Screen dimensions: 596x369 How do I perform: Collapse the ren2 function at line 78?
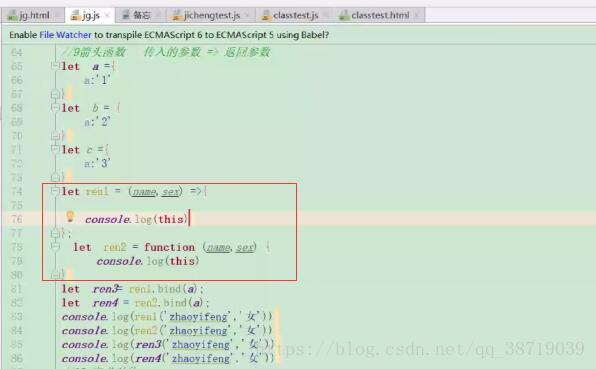click(x=55, y=246)
